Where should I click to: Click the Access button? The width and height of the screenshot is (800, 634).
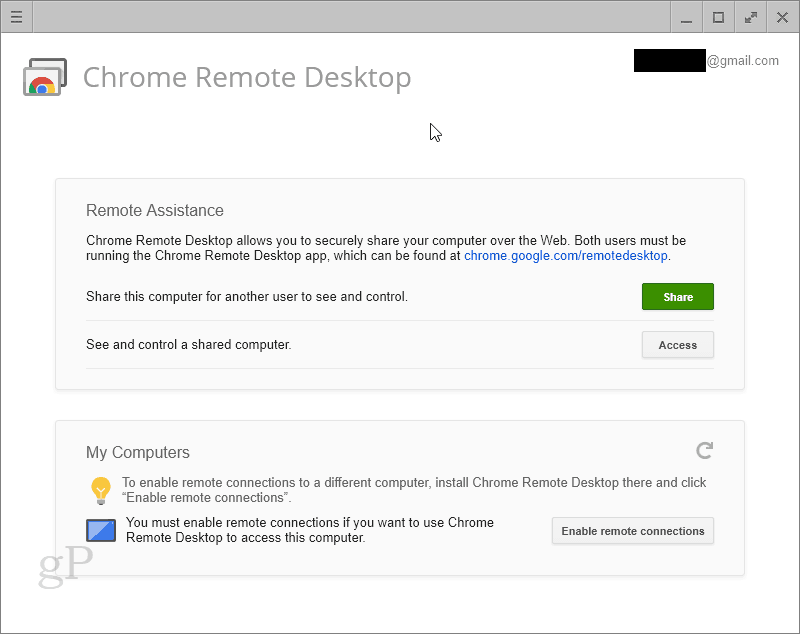pyautogui.click(x=678, y=345)
